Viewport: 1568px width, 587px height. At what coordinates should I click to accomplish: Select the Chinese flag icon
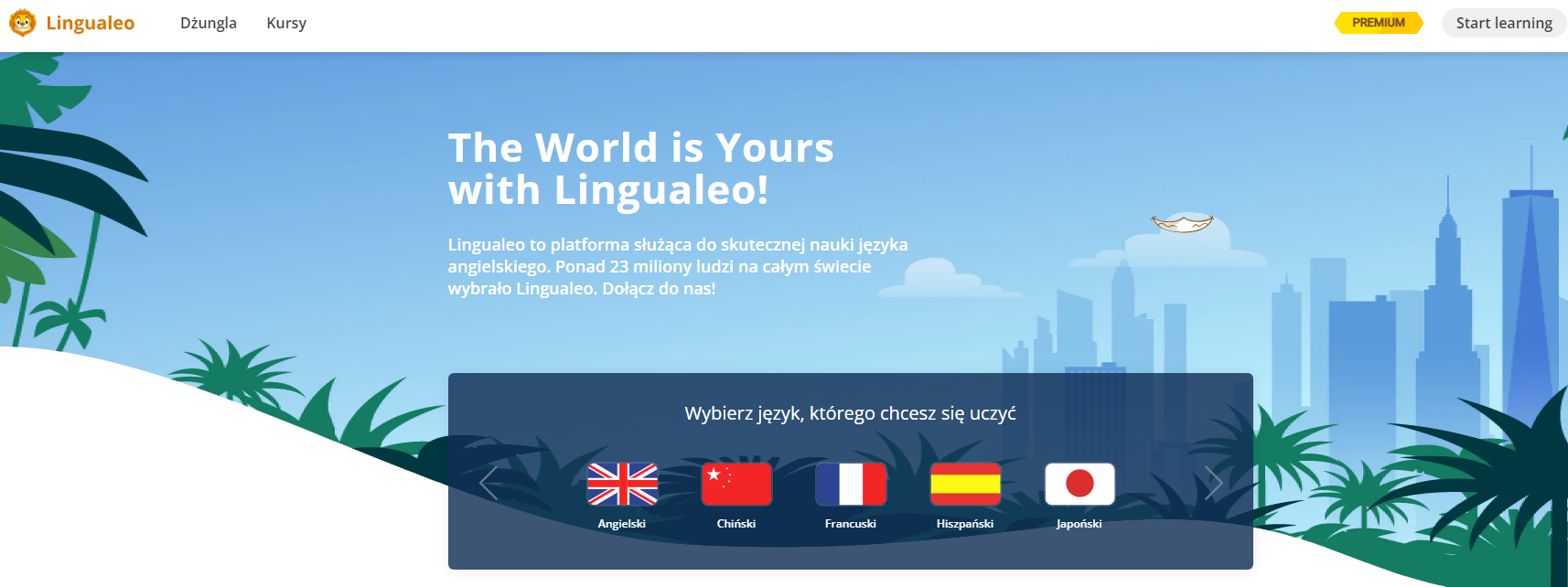736,484
